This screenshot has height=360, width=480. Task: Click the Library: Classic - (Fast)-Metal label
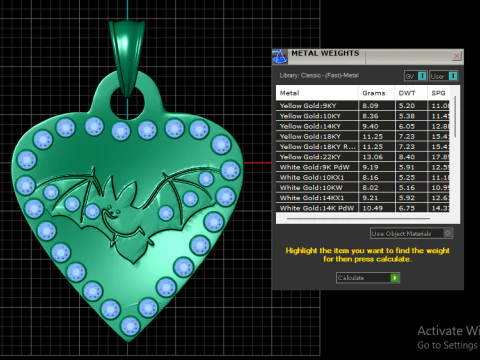319,76
